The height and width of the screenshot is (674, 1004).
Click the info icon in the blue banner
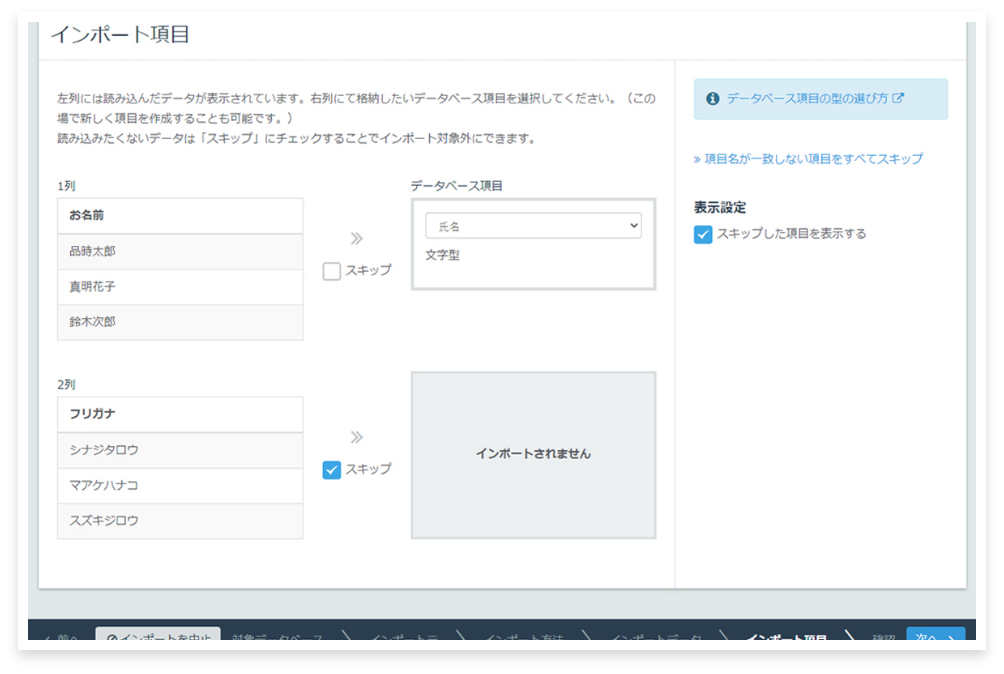[712, 99]
